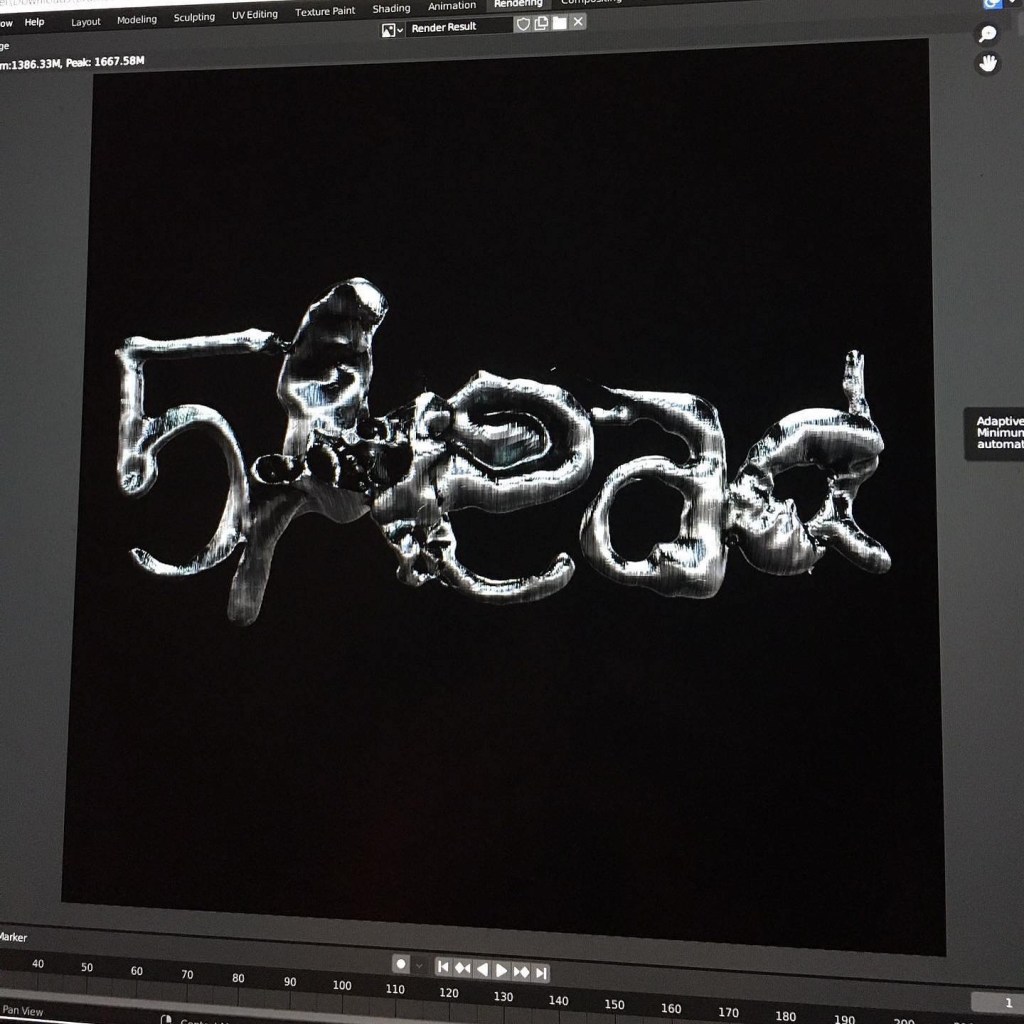Play the animation in reverse
This screenshot has height=1024, width=1024.
tap(482, 969)
